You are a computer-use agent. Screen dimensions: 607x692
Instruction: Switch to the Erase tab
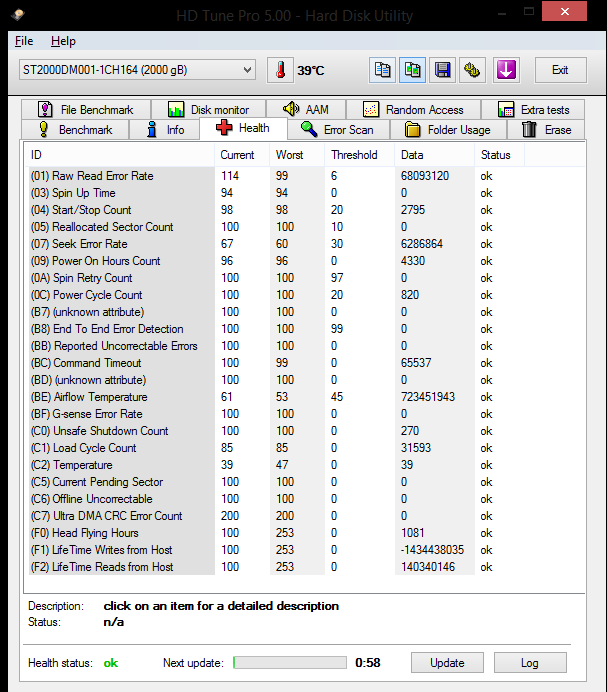coord(547,130)
